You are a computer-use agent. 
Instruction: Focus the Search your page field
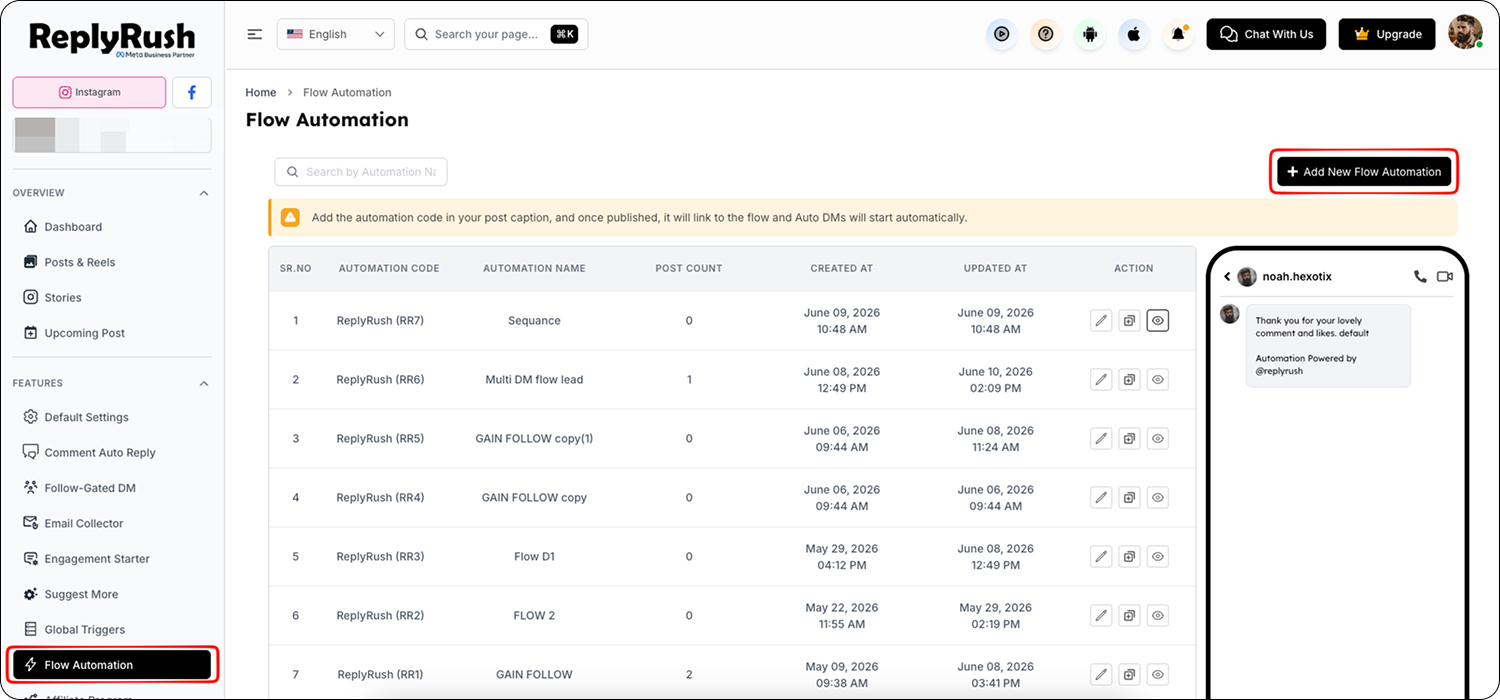click(496, 34)
